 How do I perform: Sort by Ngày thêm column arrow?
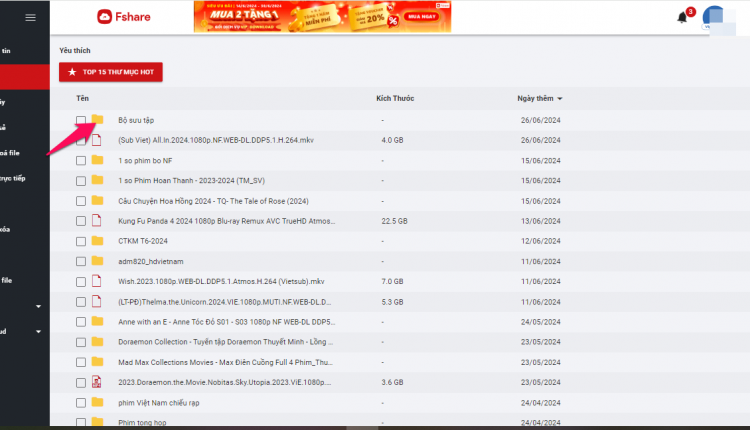coord(560,99)
